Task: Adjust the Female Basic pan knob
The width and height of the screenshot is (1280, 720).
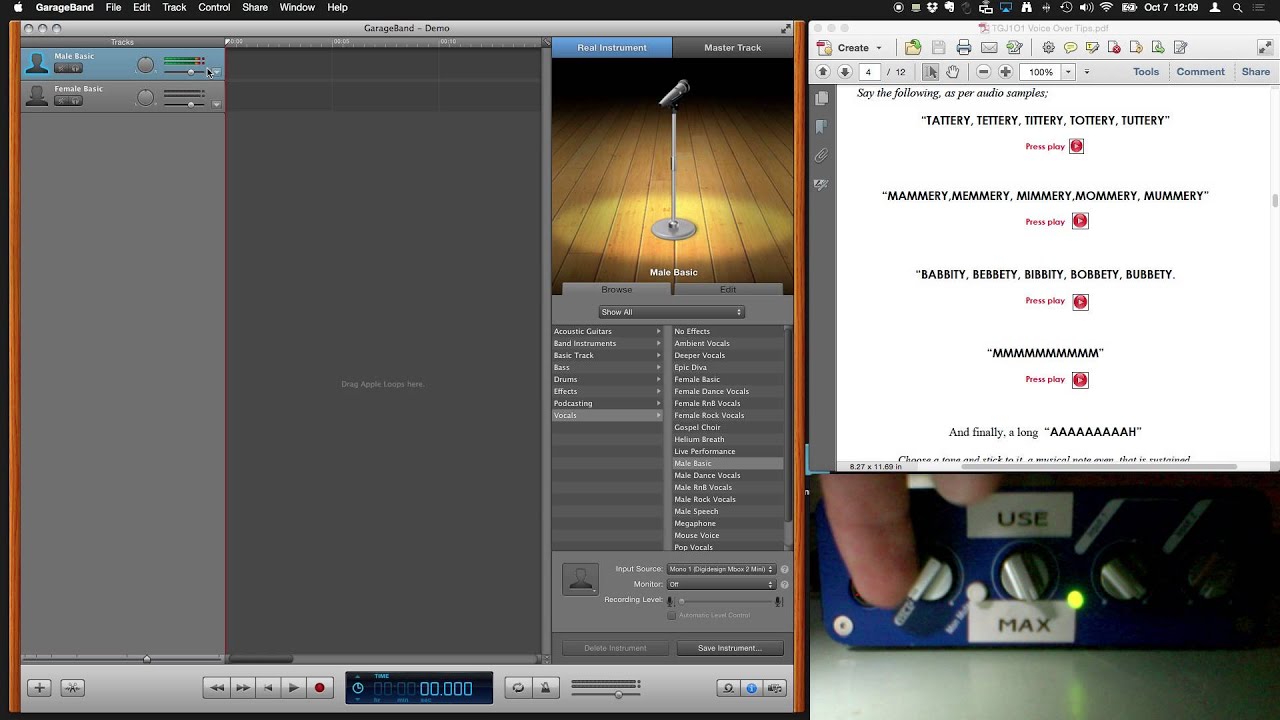Action: tap(146, 97)
